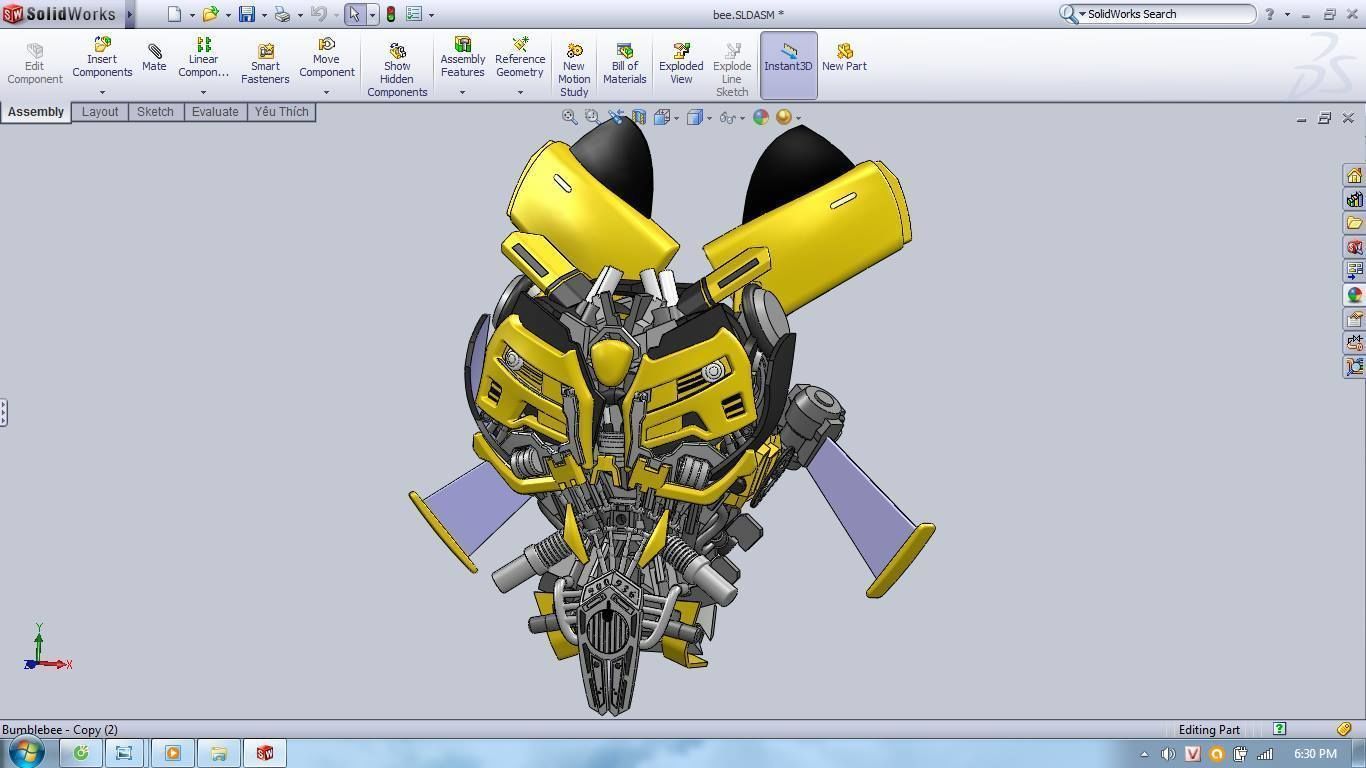
Task: Expand the SolidWorks menu arrow
Action: tap(130, 14)
